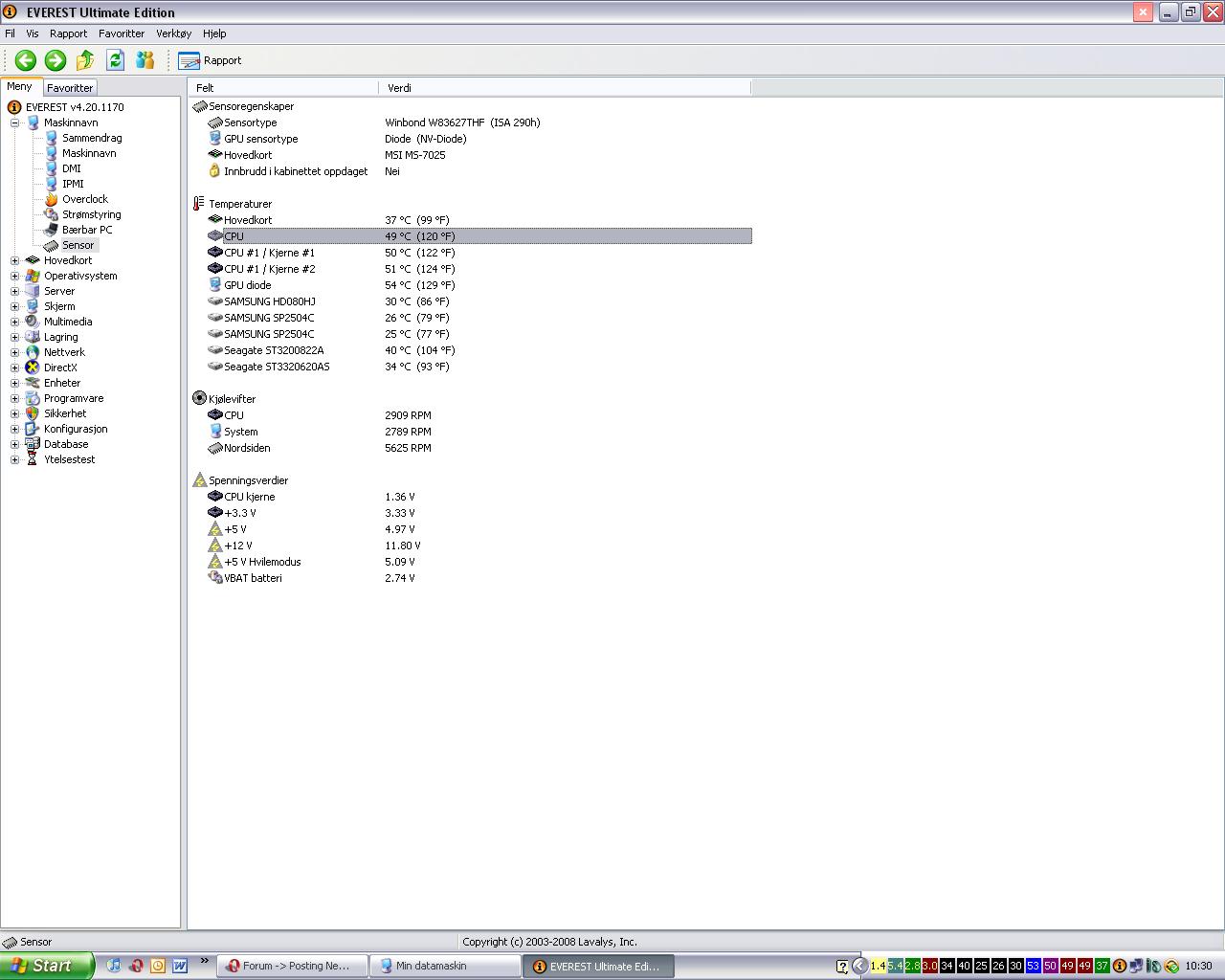Click the Overclock flame icon
1225x980 pixels.
[x=52, y=199]
